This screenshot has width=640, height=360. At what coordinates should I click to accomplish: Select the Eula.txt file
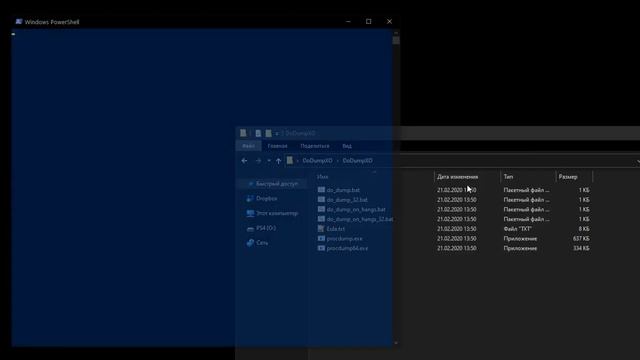[x=336, y=229]
